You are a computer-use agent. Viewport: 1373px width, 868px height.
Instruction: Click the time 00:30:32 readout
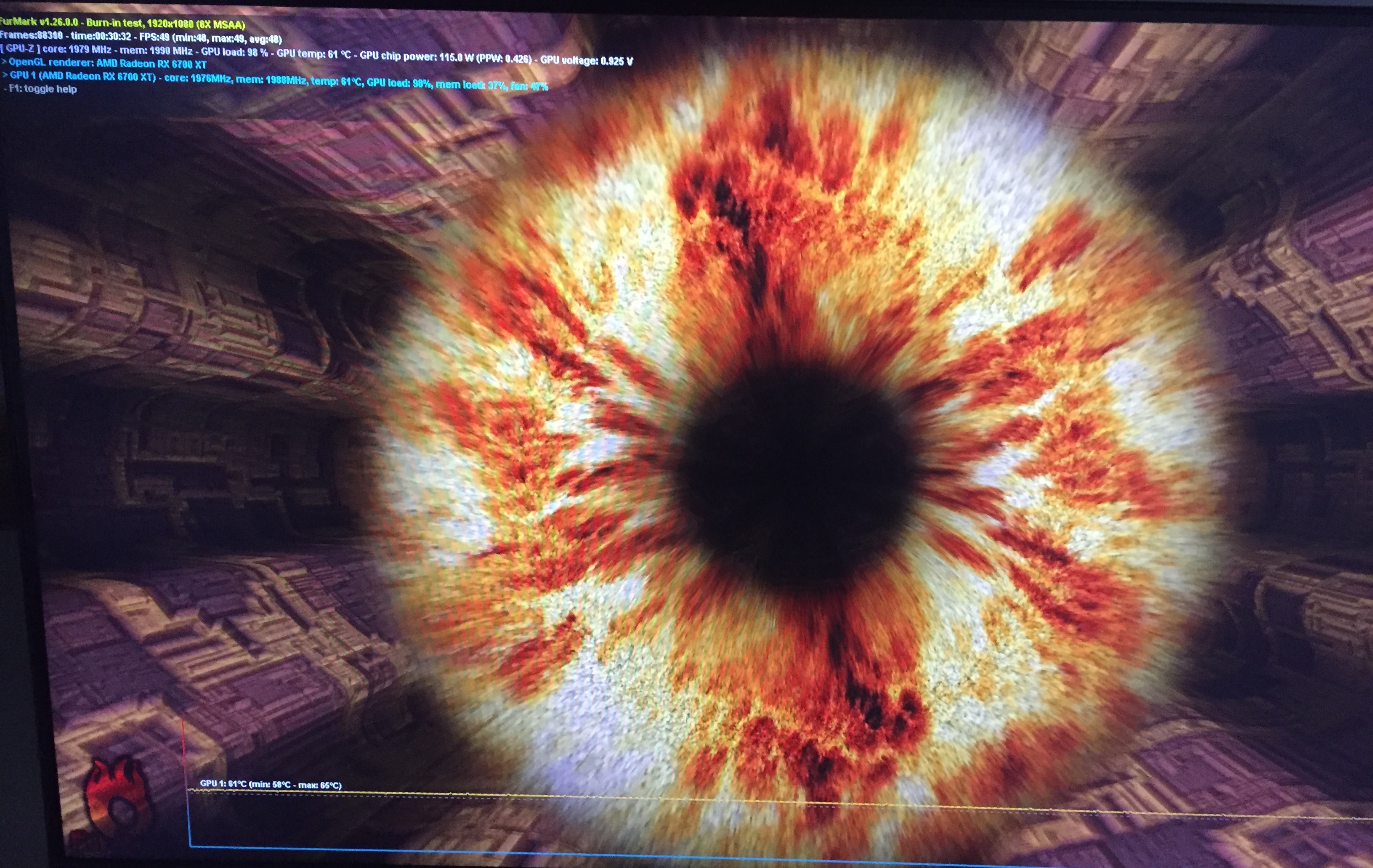tap(101, 37)
